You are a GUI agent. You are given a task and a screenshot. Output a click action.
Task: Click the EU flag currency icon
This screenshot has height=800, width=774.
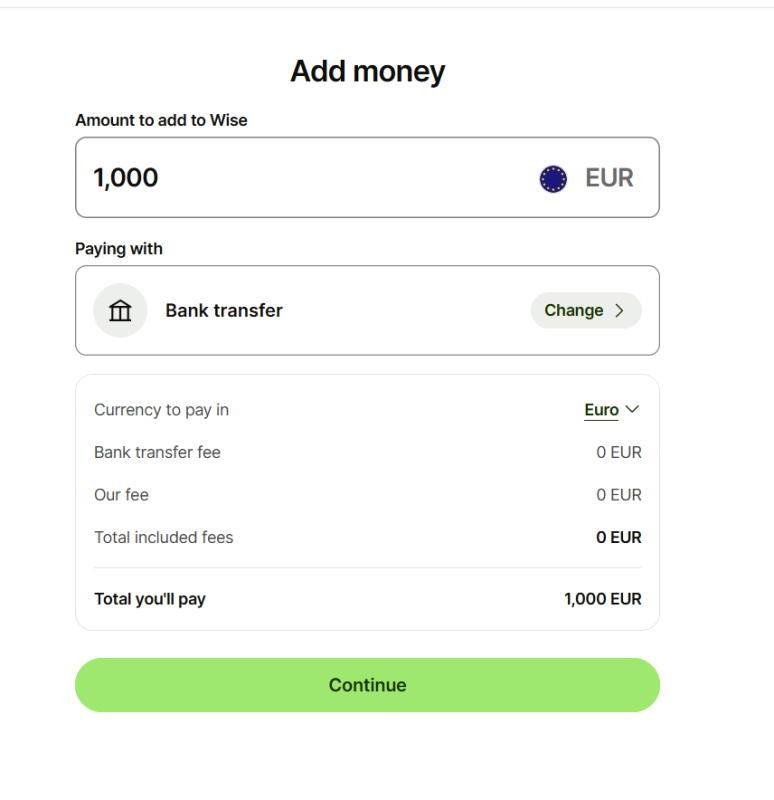553,179
